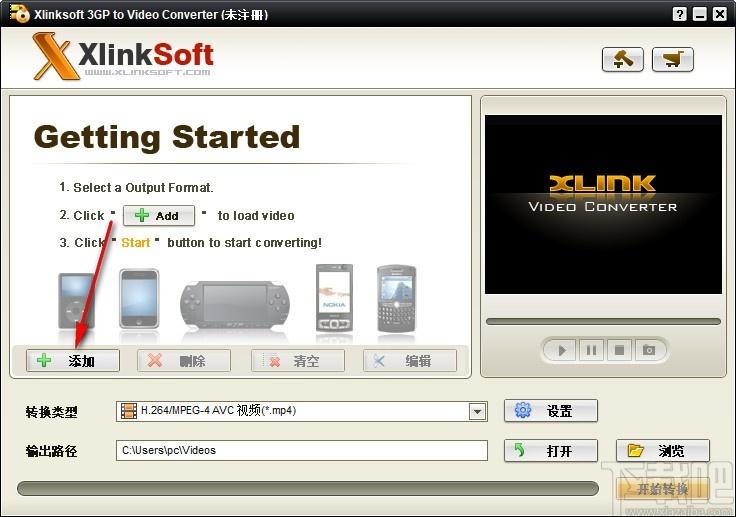Image resolution: width=736 pixels, height=517 pixels.
Task: Click 浏览 to browse for folder
Action: (x=663, y=451)
